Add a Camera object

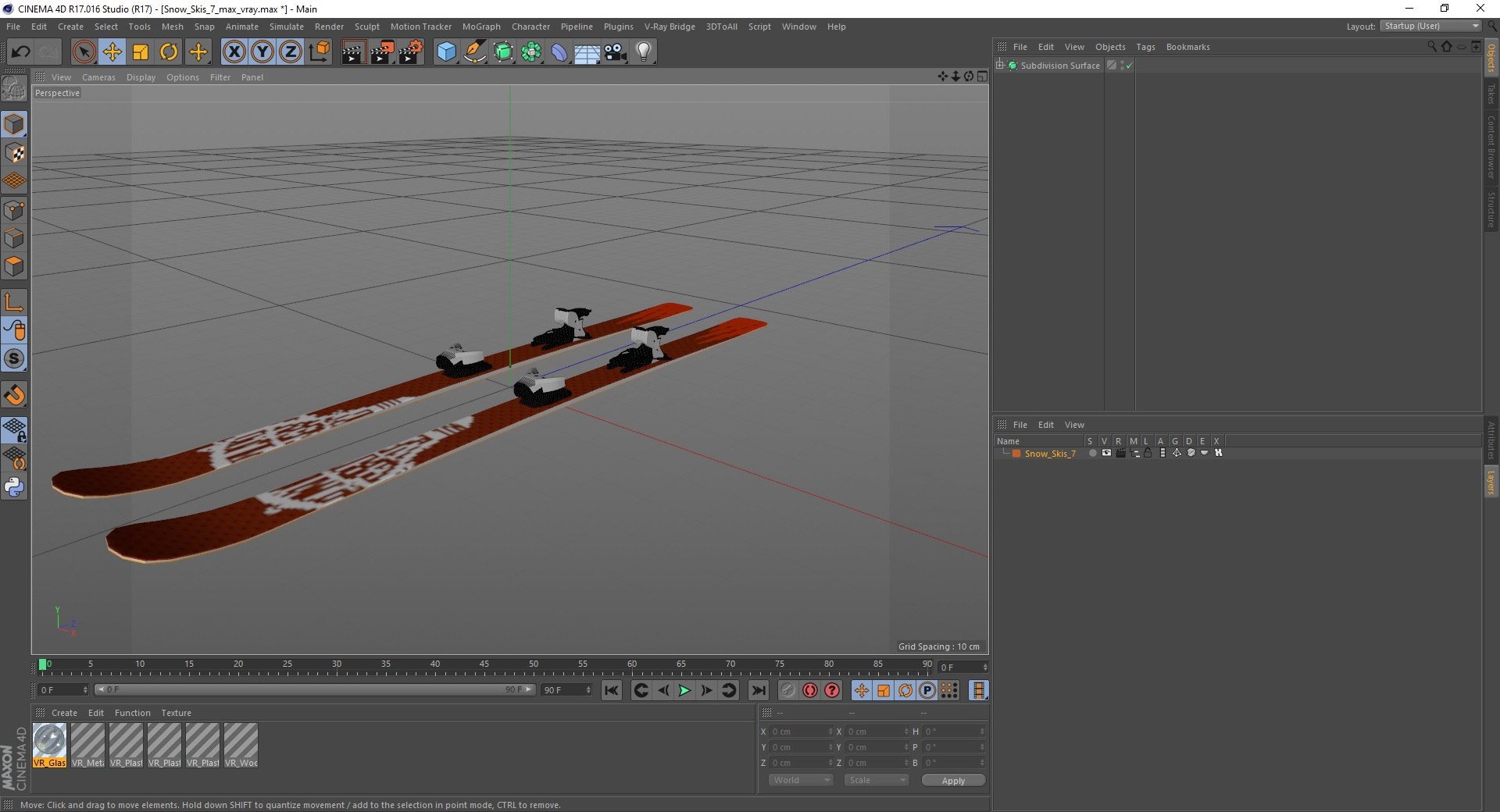pos(616,52)
